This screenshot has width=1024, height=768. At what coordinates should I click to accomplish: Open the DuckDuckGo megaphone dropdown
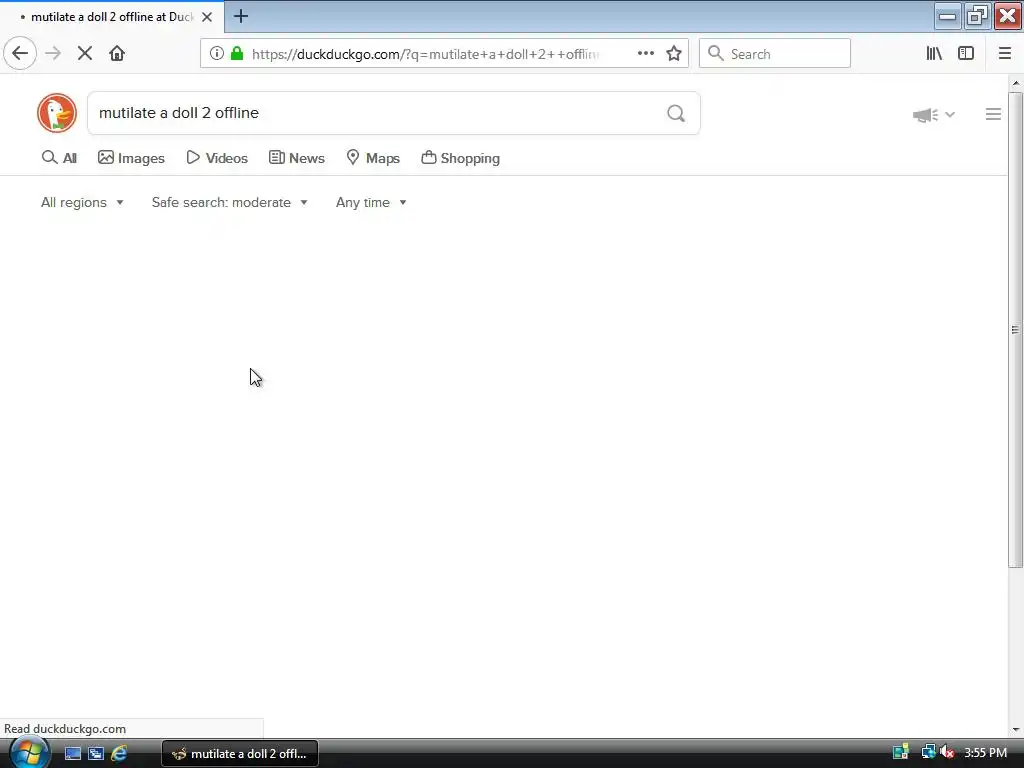[x=934, y=115]
